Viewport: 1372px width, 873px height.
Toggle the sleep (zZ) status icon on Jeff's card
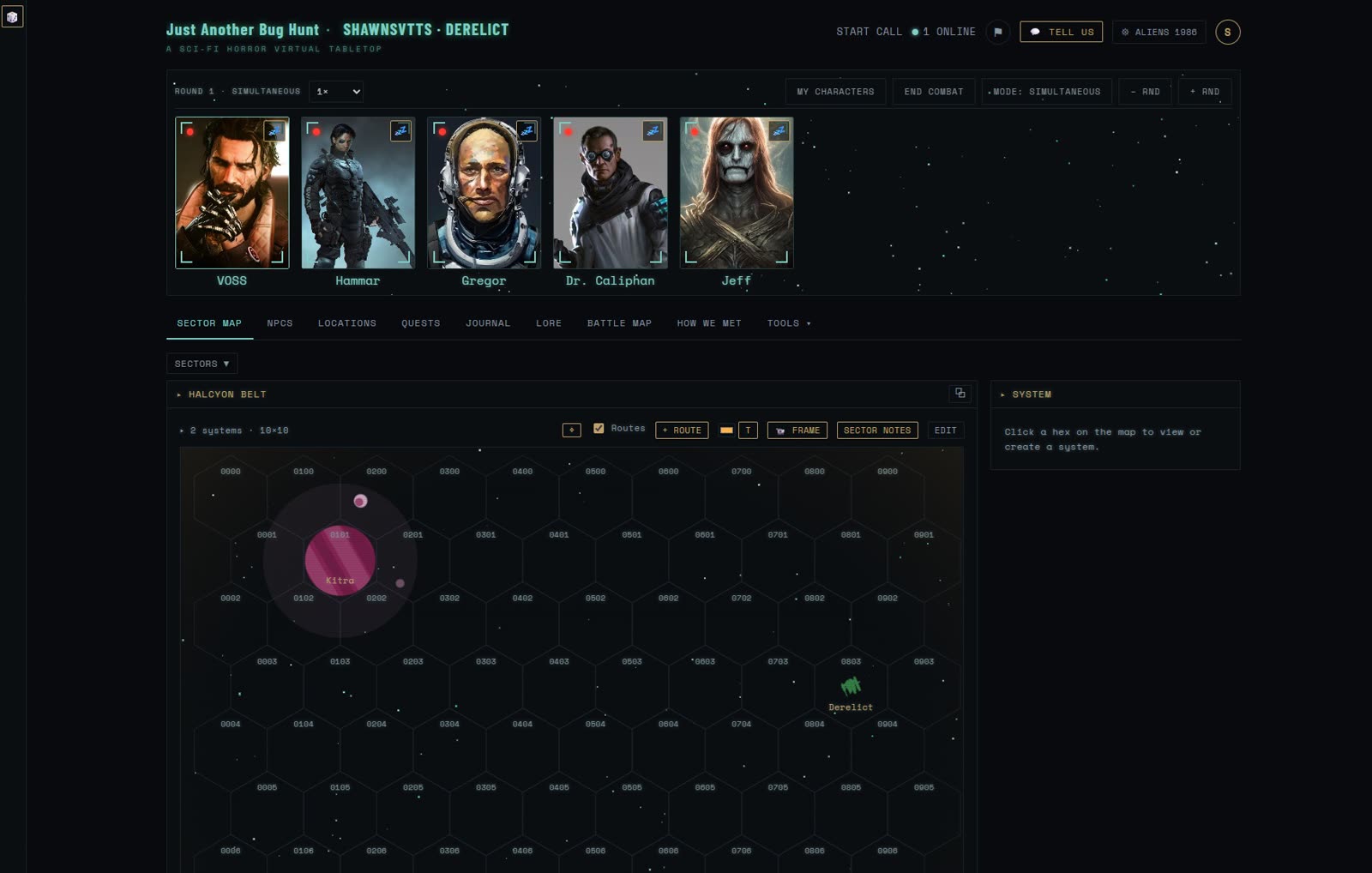pos(779,130)
